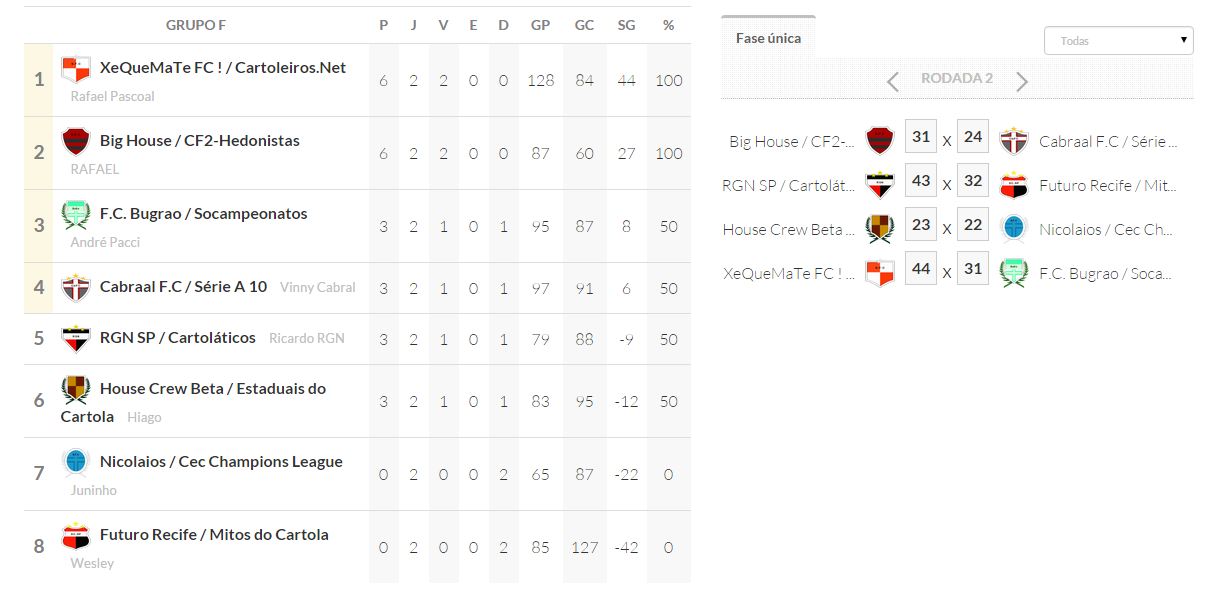Select the Fase única tab
Image resolution: width=1228 pixels, height=607 pixels.
point(768,38)
